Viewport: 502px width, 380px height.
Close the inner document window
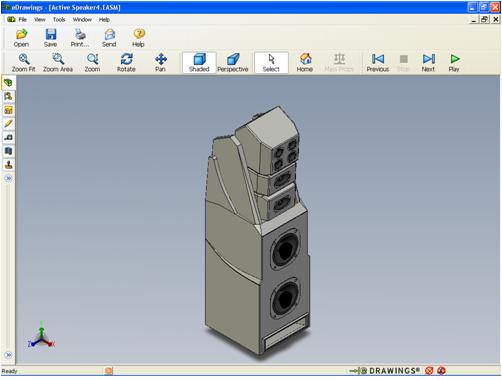click(x=495, y=20)
